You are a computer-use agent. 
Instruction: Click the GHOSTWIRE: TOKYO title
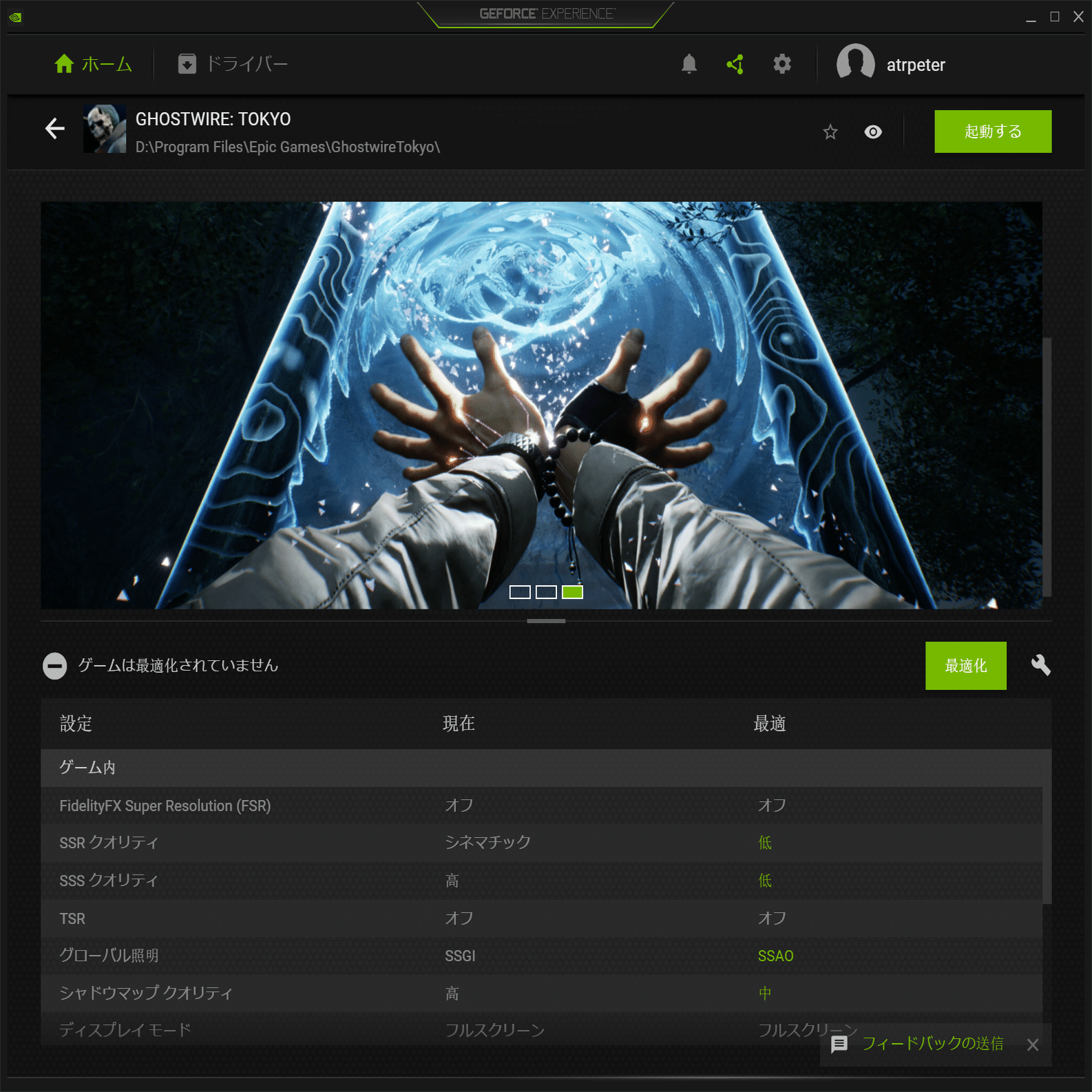point(213,119)
